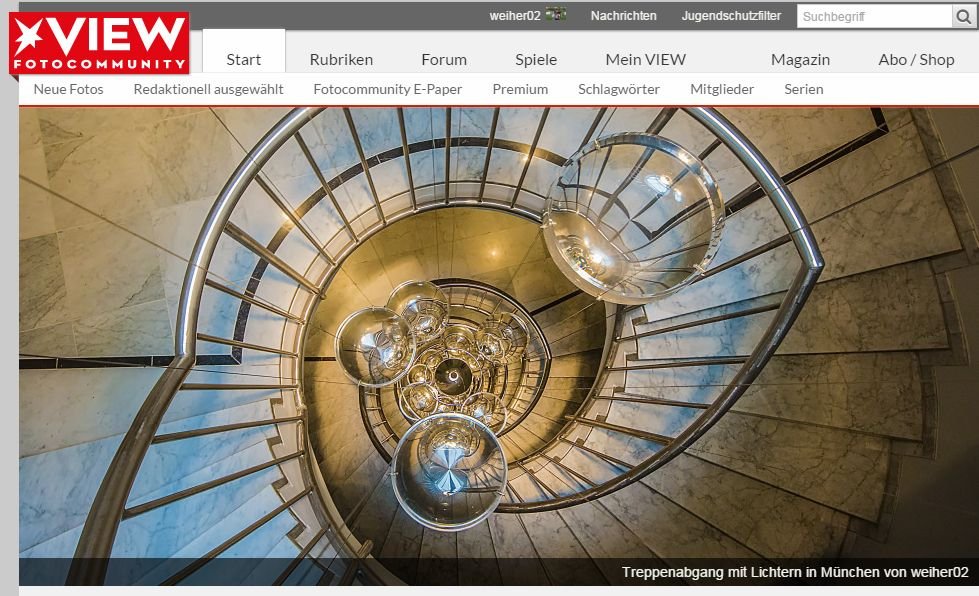Show Neue Fotos
Image resolution: width=979 pixels, height=596 pixels.
coord(68,89)
